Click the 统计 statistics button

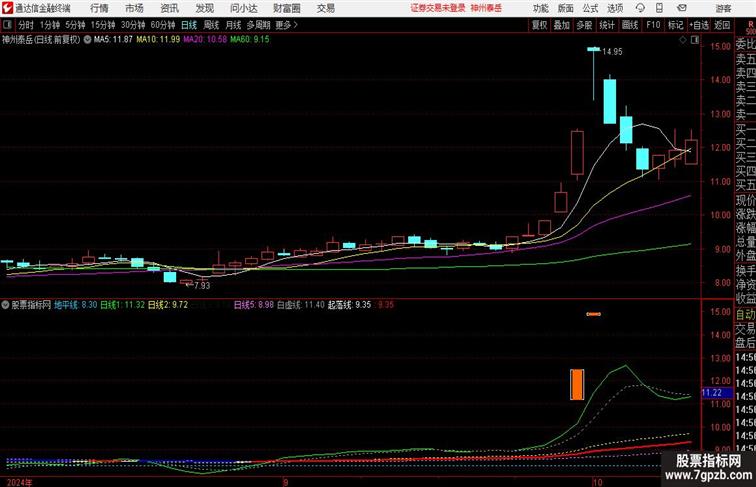pyautogui.click(x=607, y=25)
